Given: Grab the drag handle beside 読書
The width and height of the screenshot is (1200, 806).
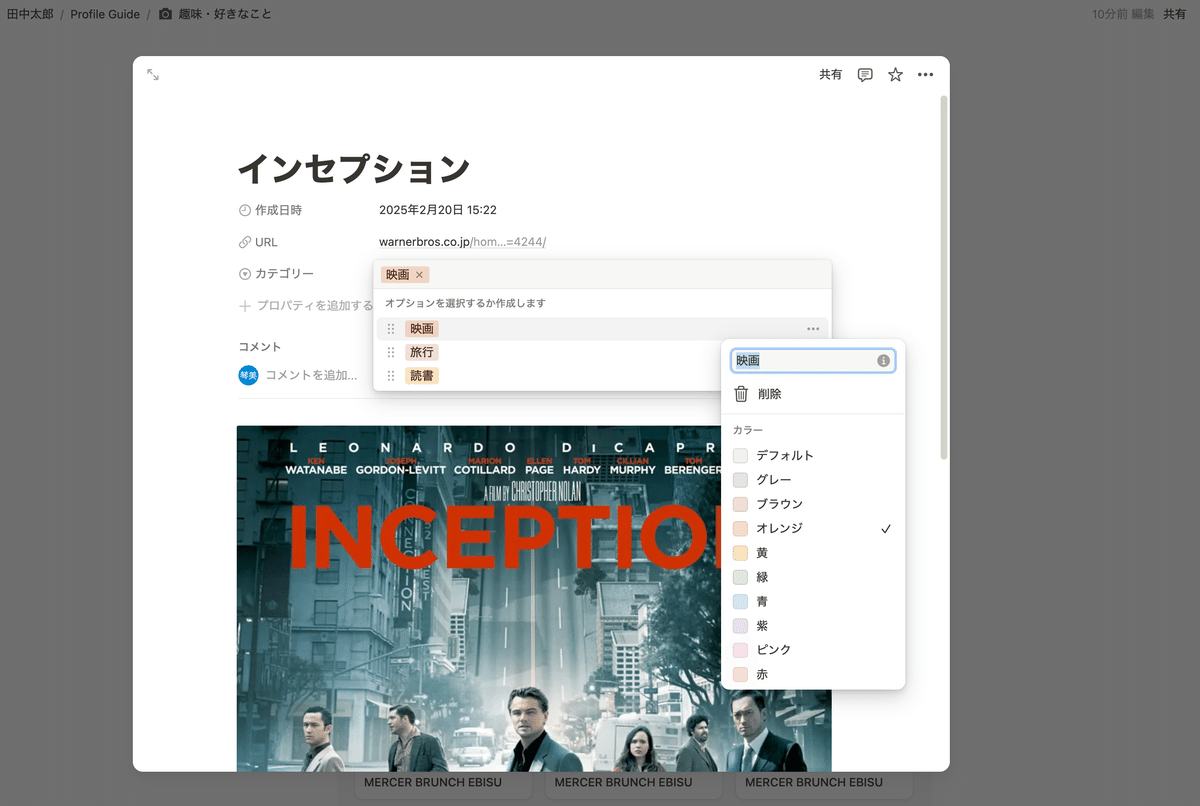Looking at the screenshot, I should coord(391,376).
